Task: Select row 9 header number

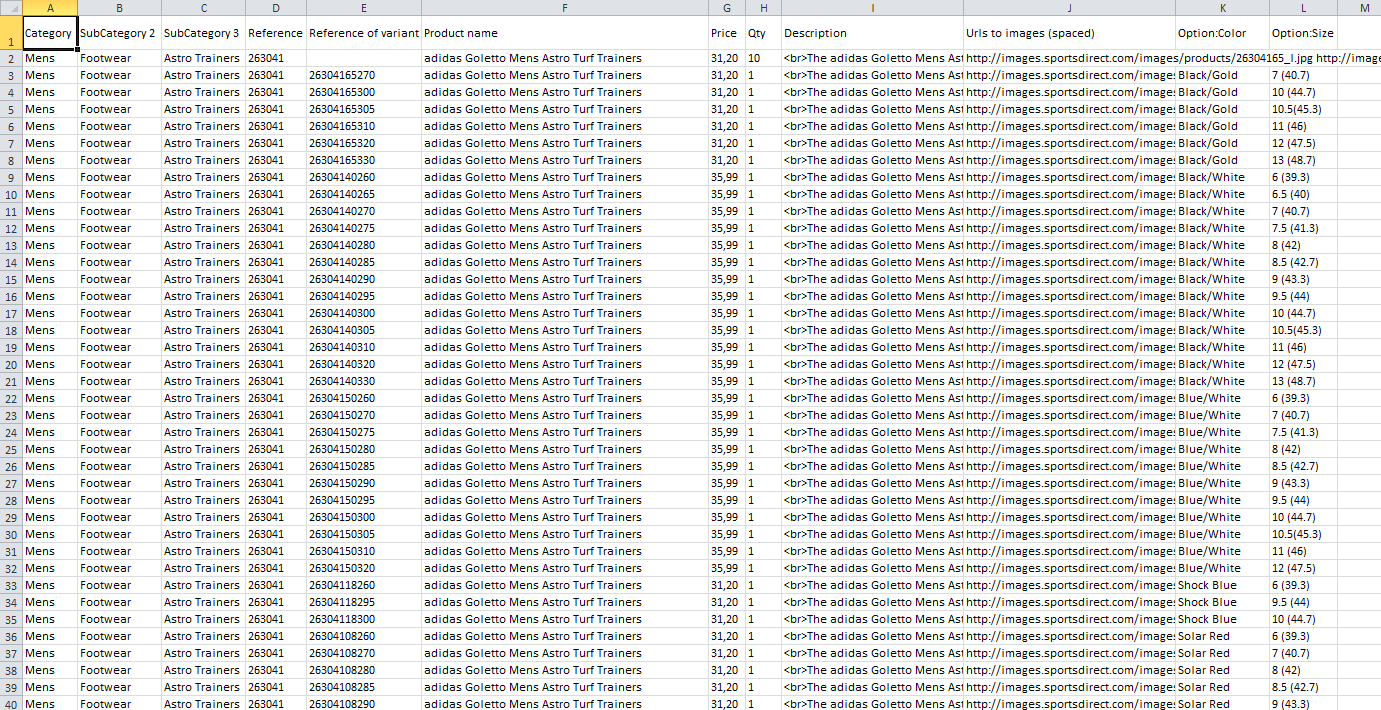Action: click(x=10, y=178)
